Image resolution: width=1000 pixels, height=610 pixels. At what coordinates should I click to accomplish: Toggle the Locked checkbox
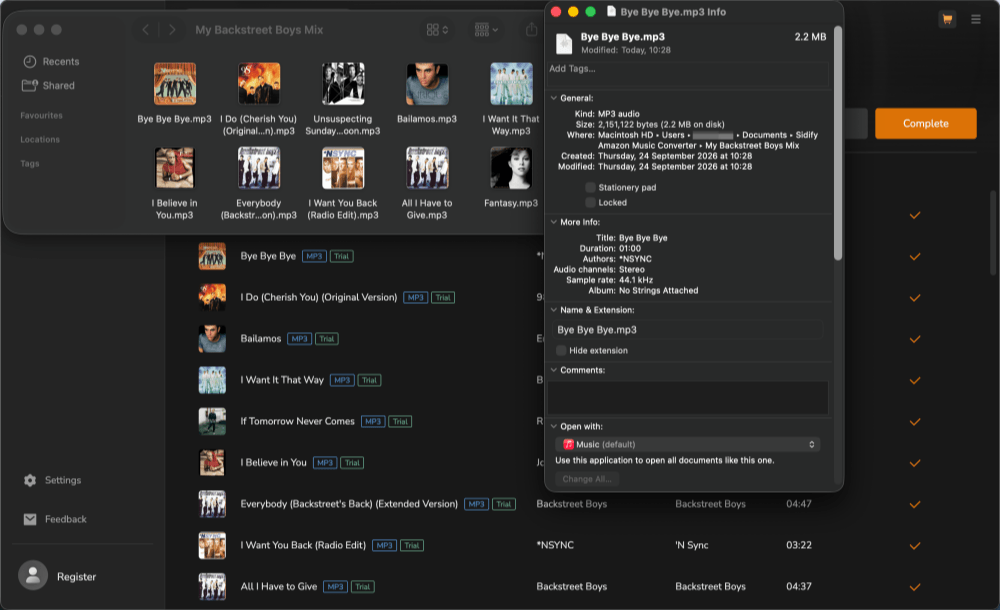click(x=591, y=202)
